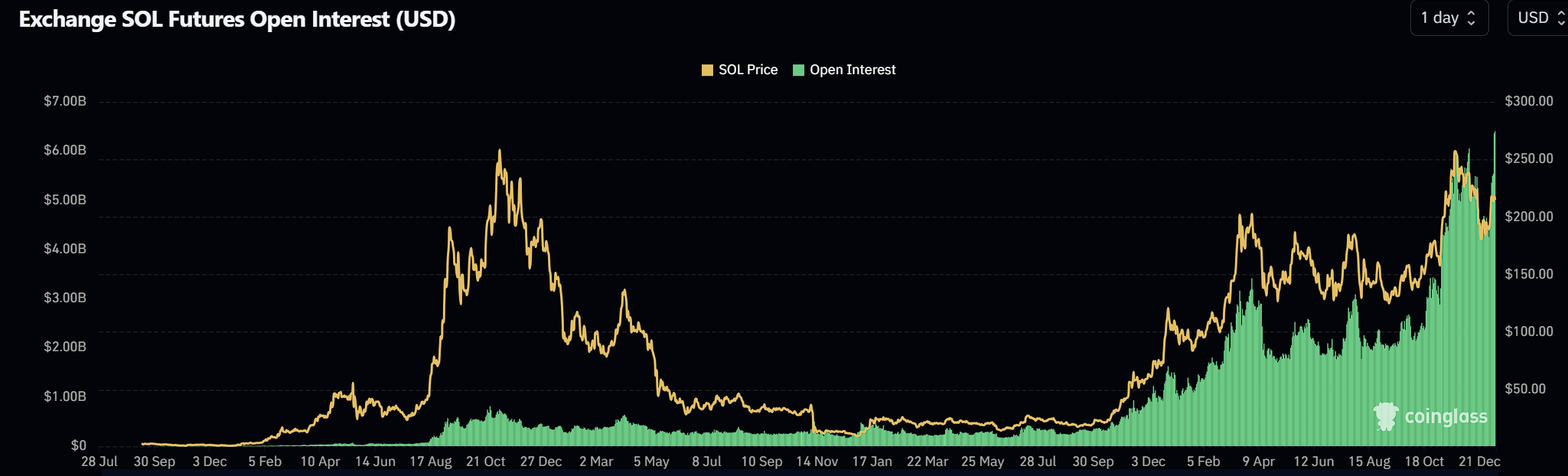
Task: Click the "28 Jul" x-axis start label
Action: (x=99, y=461)
